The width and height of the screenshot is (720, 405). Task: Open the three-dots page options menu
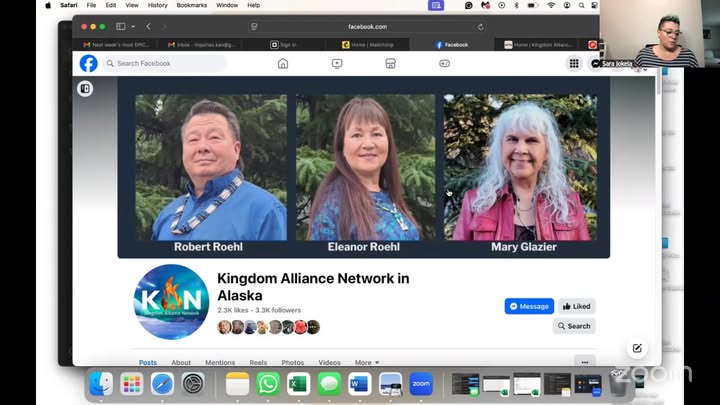click(585, 362)
